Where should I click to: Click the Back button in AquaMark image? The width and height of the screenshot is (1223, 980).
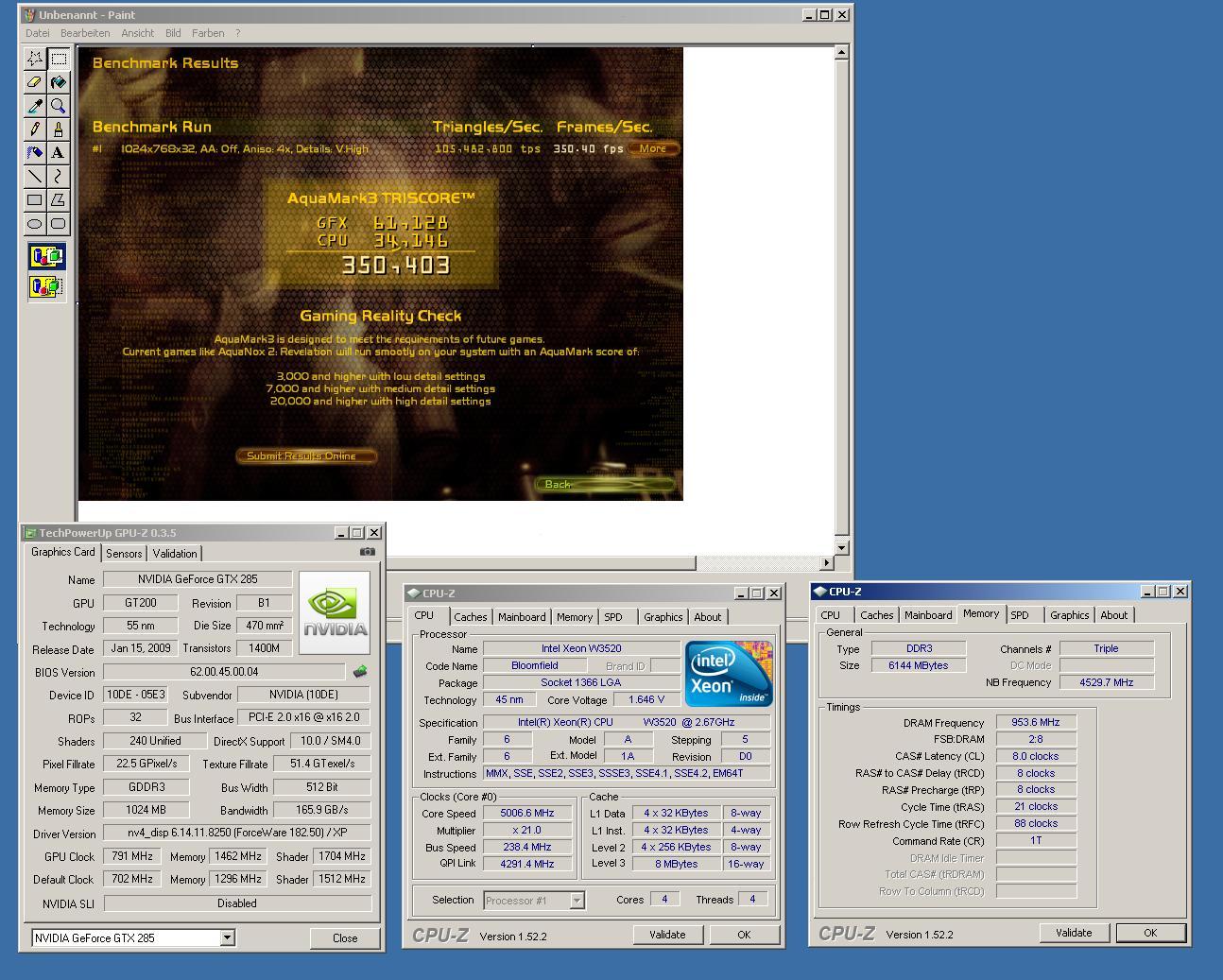(x=605, y=485)
